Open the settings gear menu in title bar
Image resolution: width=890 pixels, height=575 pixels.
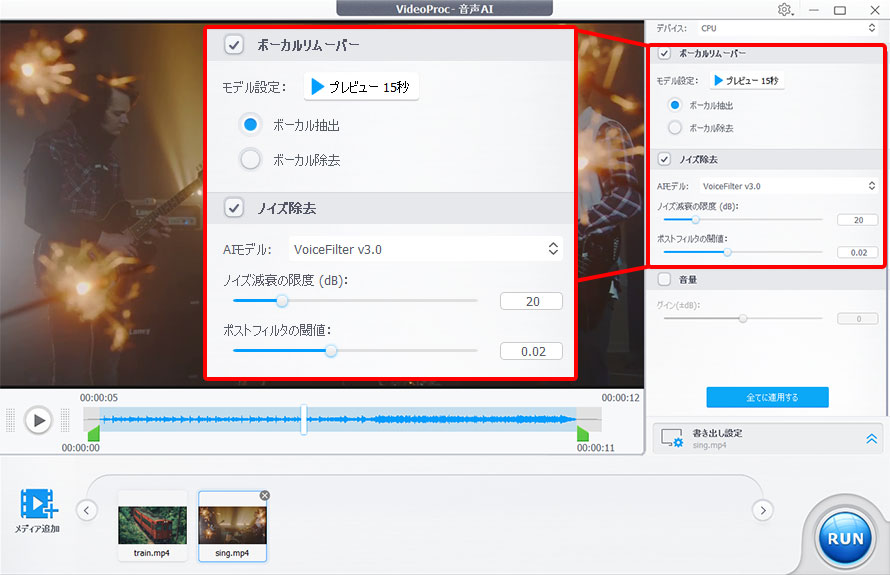[x=785, y=10]
